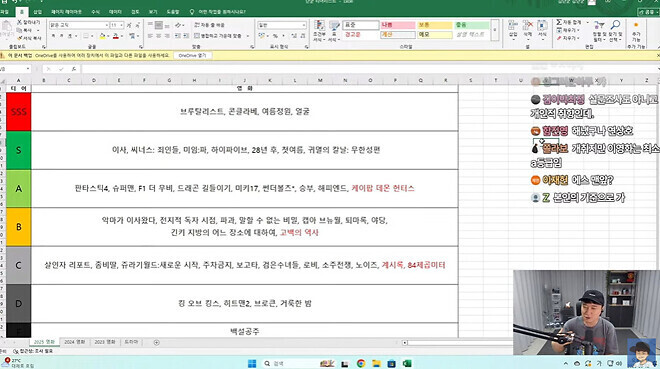Select the 좋음 (Good) cell style

tap(471, 25)
